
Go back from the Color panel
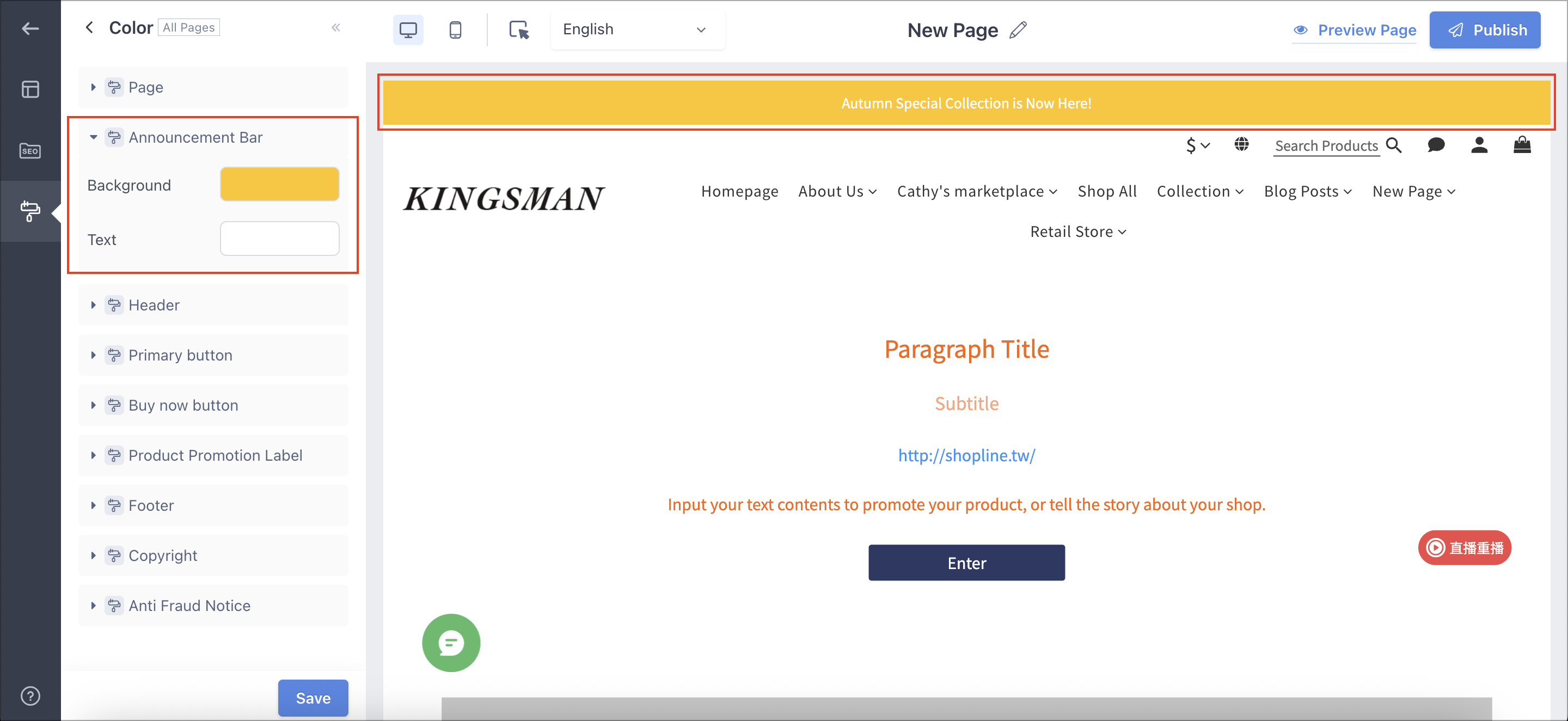click(x=89, y=27)
